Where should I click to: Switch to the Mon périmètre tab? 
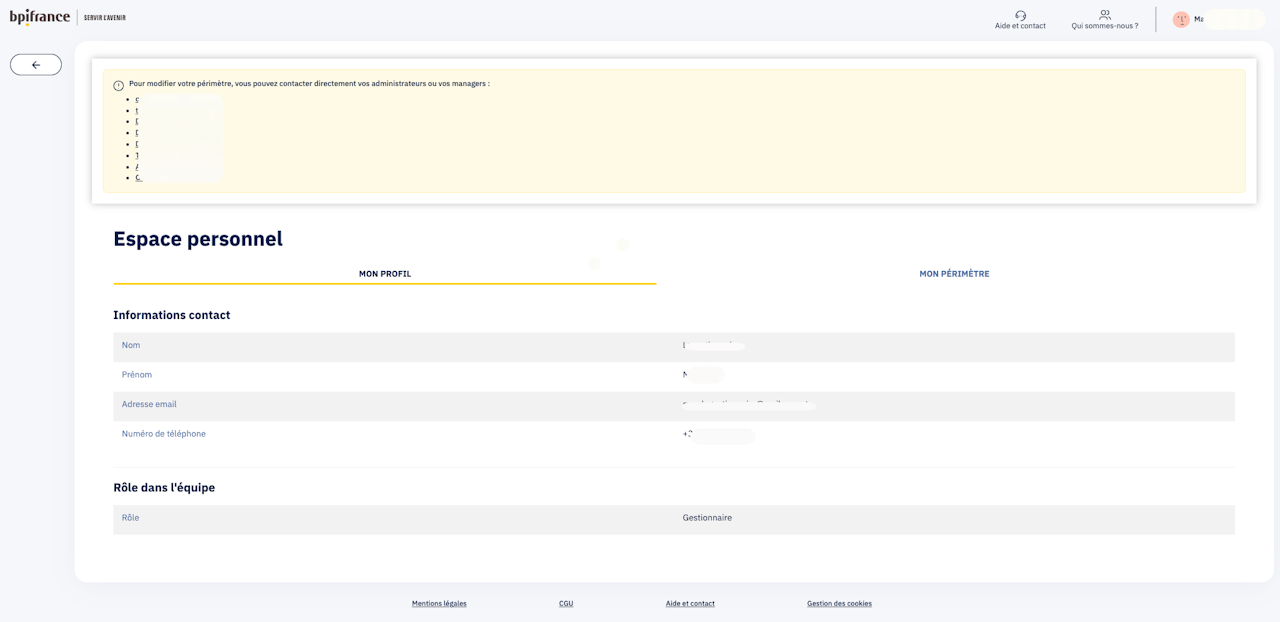point(954,274)
